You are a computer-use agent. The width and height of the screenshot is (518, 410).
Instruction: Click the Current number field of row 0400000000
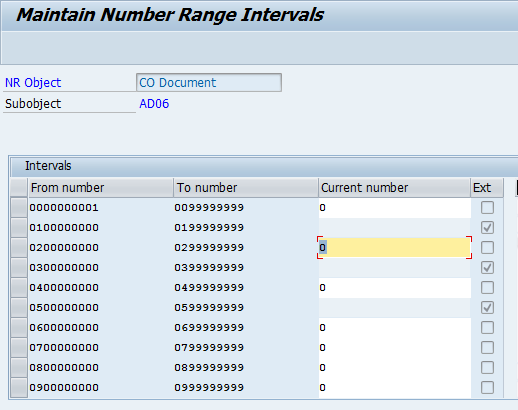394,288
